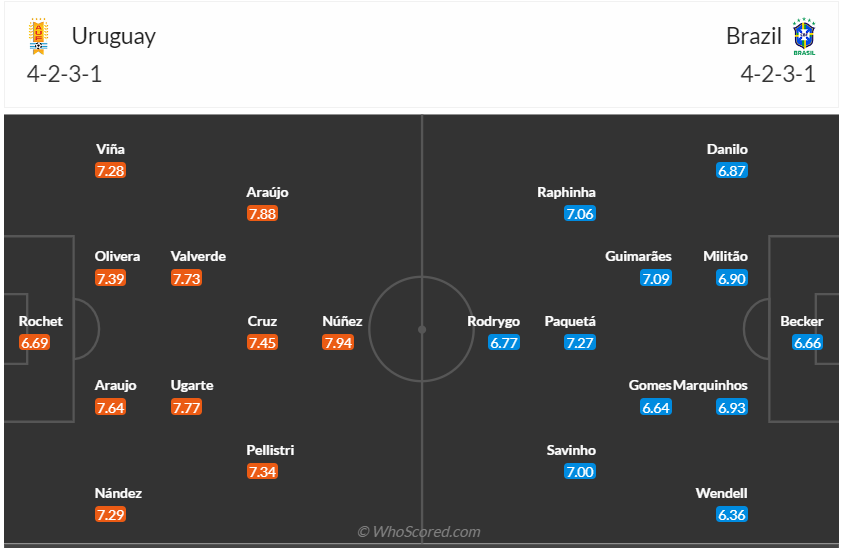The image size is (844, 548).
Task: Click the Uruguay team crest
Action: pos(39,36)
